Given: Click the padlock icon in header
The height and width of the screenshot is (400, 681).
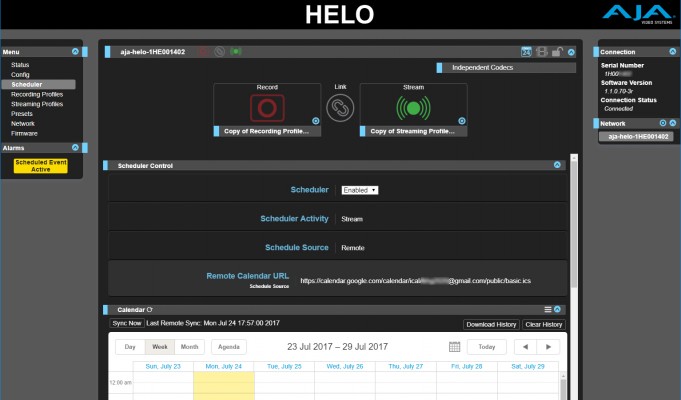Looking at the screenshot, I should click(557, 52).
